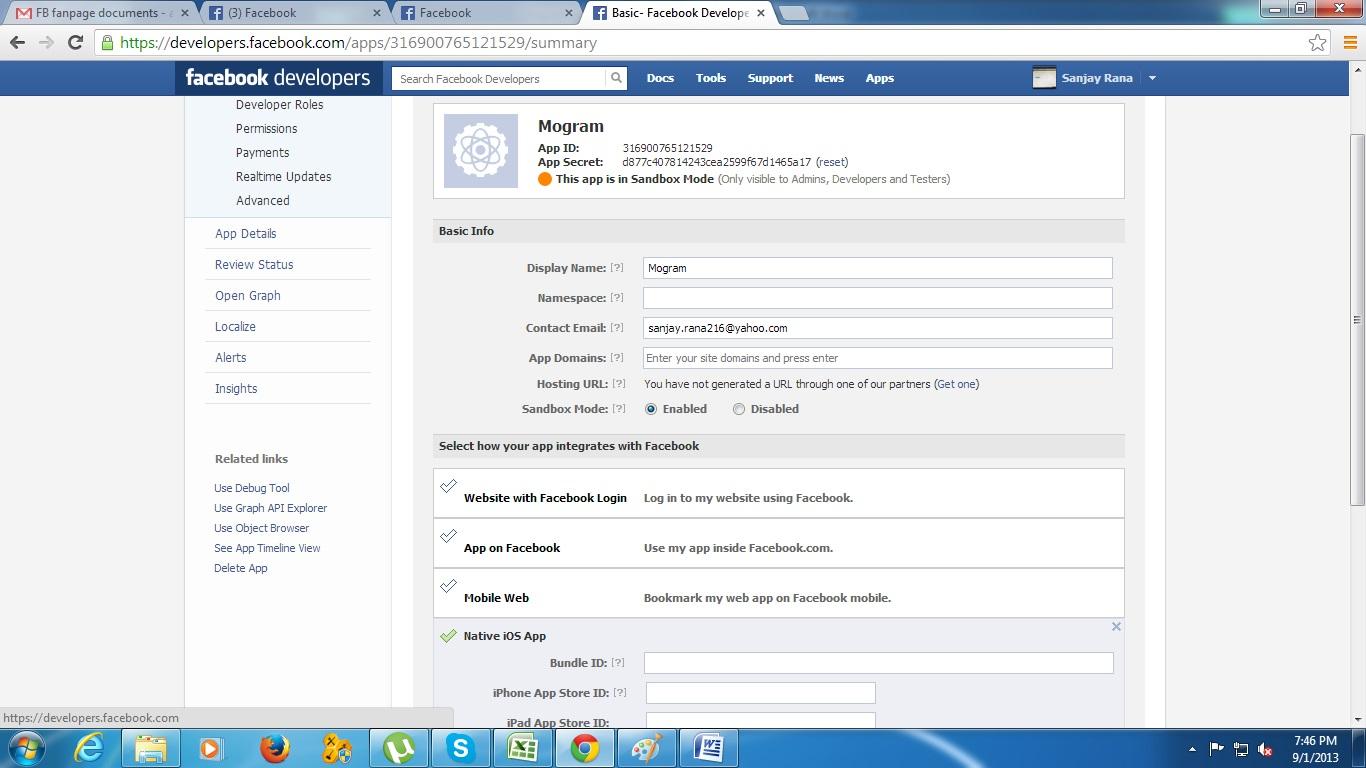
Task: Open the Docs menu
Action: point(660,78)
